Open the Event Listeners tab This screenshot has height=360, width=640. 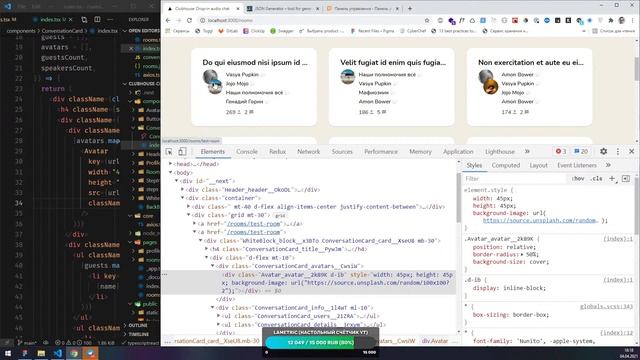[577, 165]
